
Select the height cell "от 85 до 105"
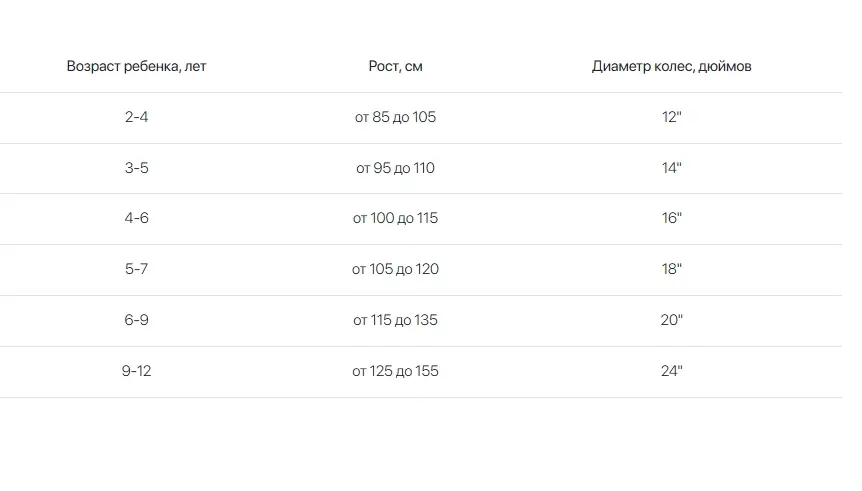pos(395,117)
